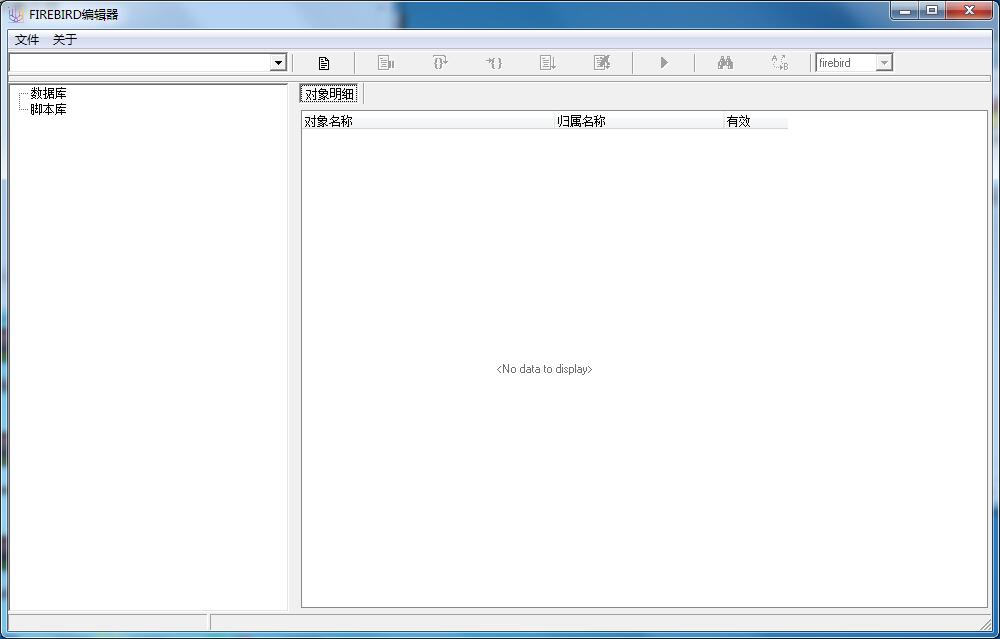Open the empty toolbar combo box dropdown
The height and width of the screenshot is (639, 1000).
coord(278,62)
